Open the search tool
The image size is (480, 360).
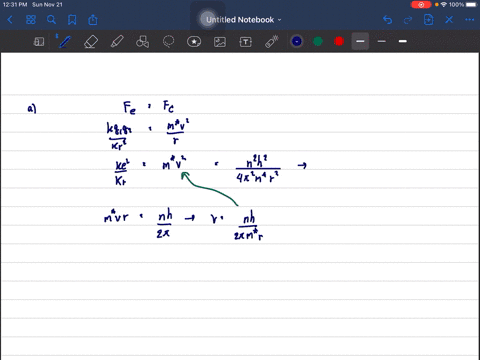pos(51,20)
